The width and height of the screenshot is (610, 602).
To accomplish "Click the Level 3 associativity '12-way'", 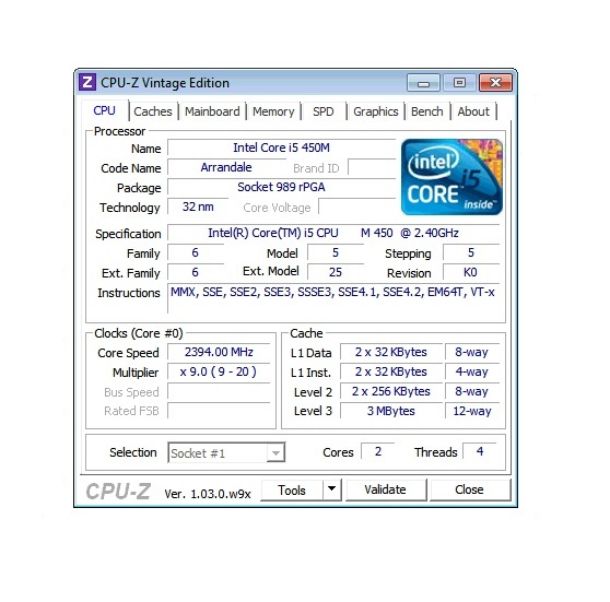I will (472, 411).
